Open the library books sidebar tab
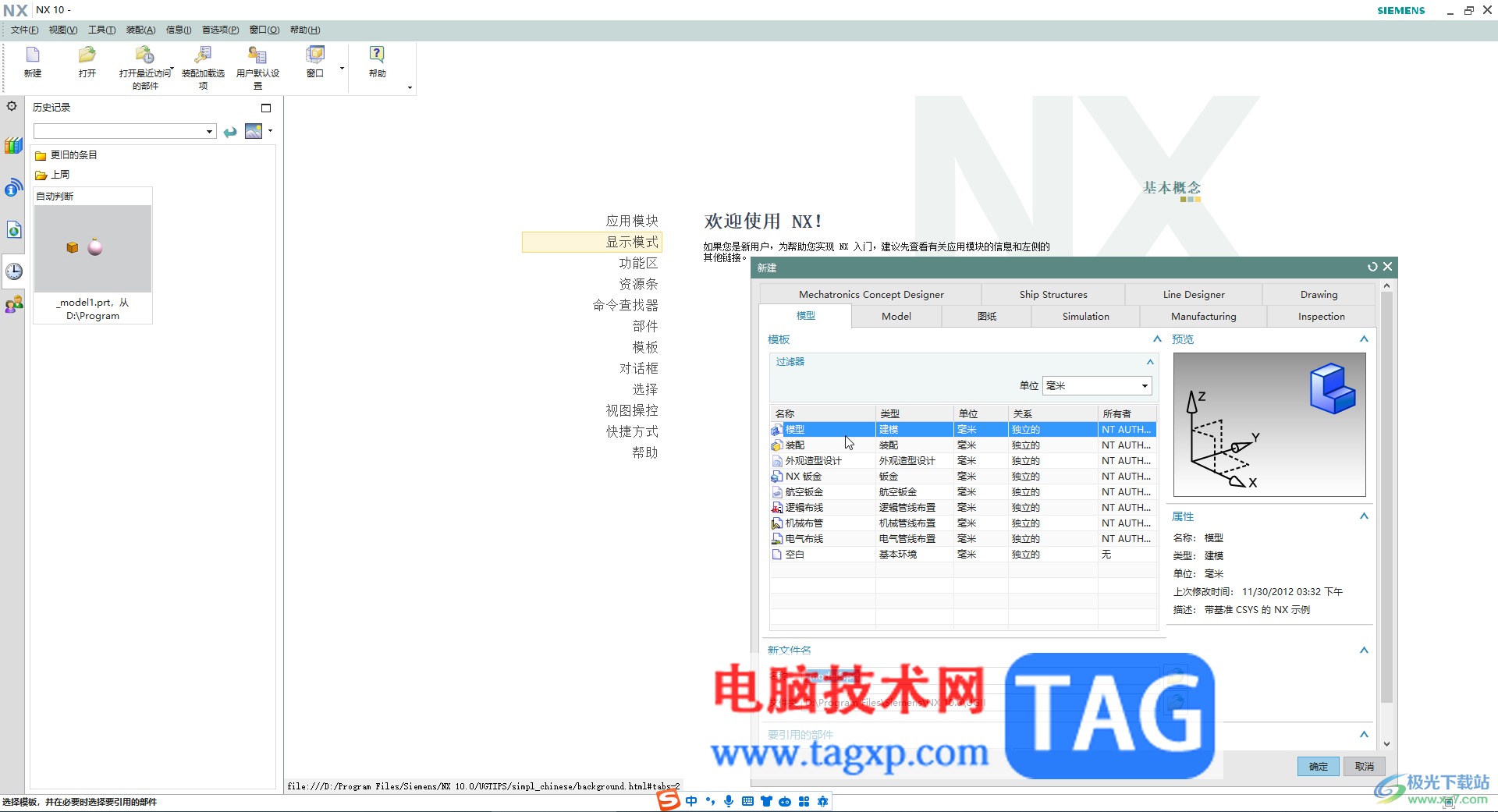 point(13,146)
